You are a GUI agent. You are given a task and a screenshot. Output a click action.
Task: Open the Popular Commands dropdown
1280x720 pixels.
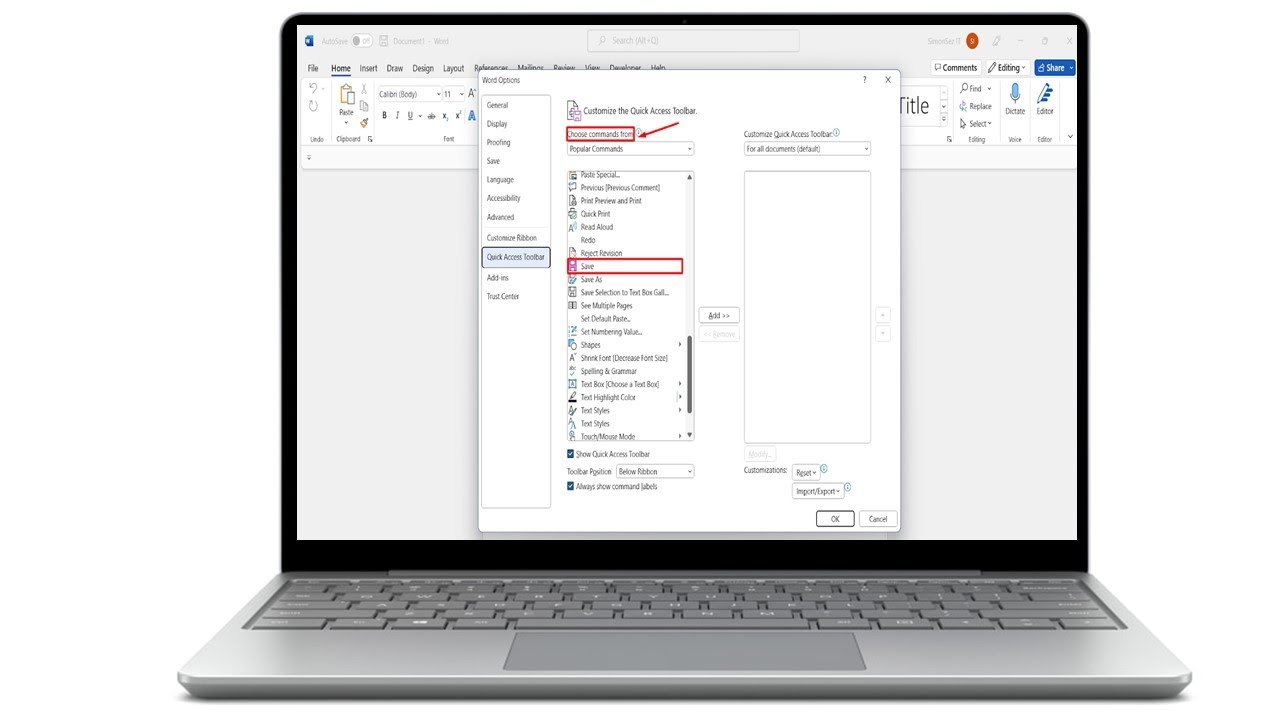point(630,149)
